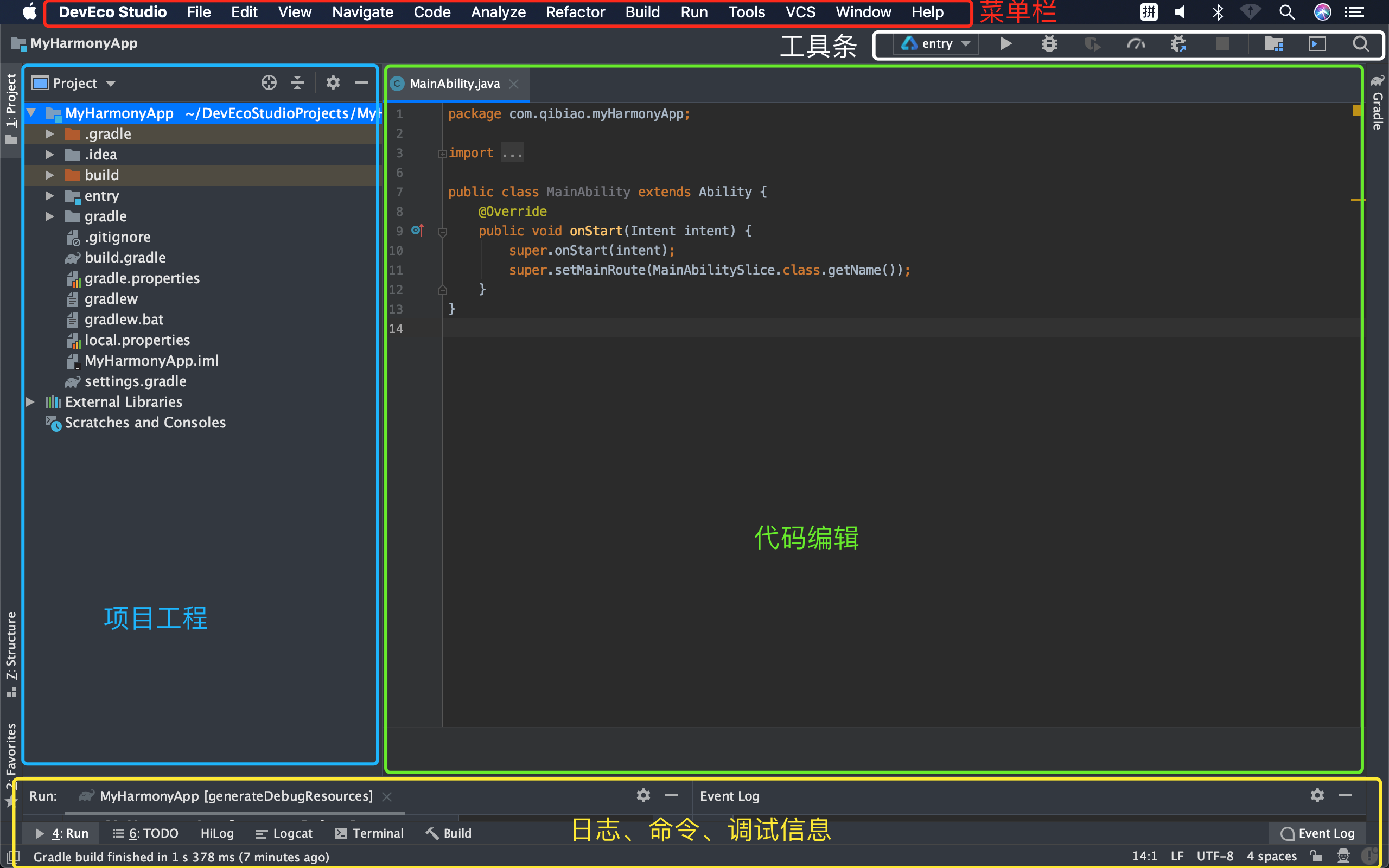
Task: Toggle the read-only lock icon in status bar
Action: coord(1316,856)
